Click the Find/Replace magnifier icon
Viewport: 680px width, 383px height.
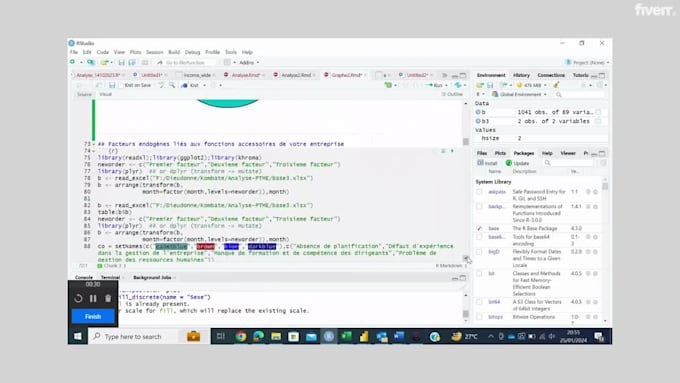(172, 85)
